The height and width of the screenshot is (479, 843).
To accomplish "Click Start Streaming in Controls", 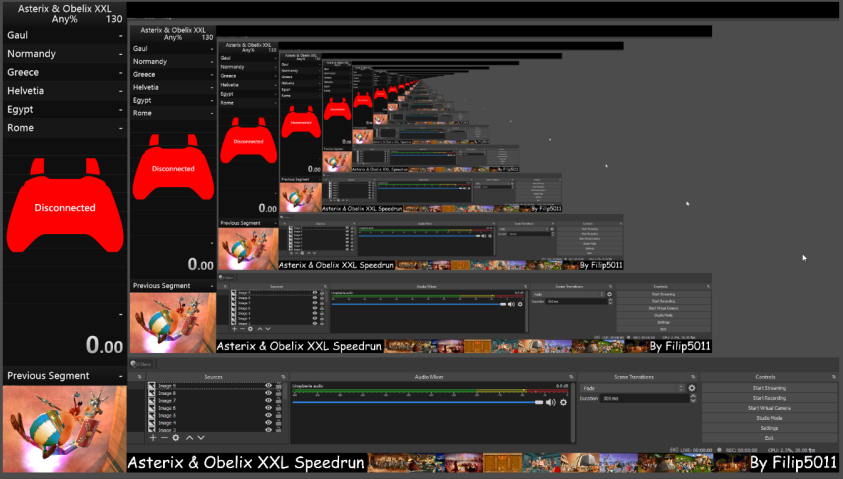I will tap(769, 388).
